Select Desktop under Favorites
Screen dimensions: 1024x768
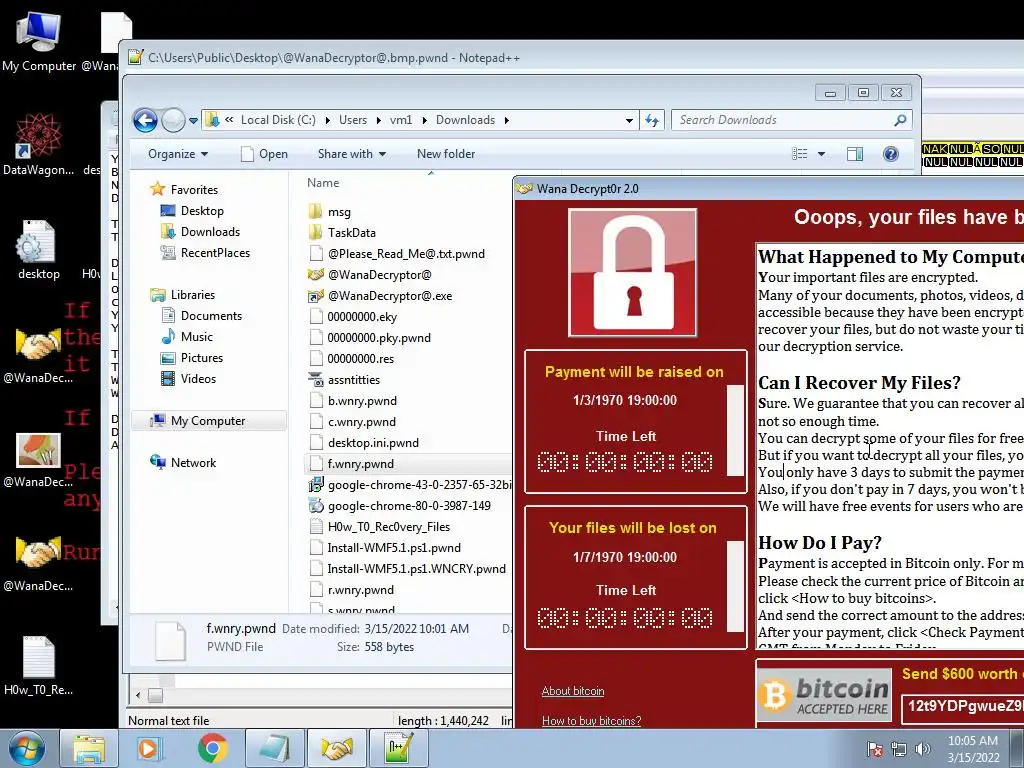[x=192, y=211]
